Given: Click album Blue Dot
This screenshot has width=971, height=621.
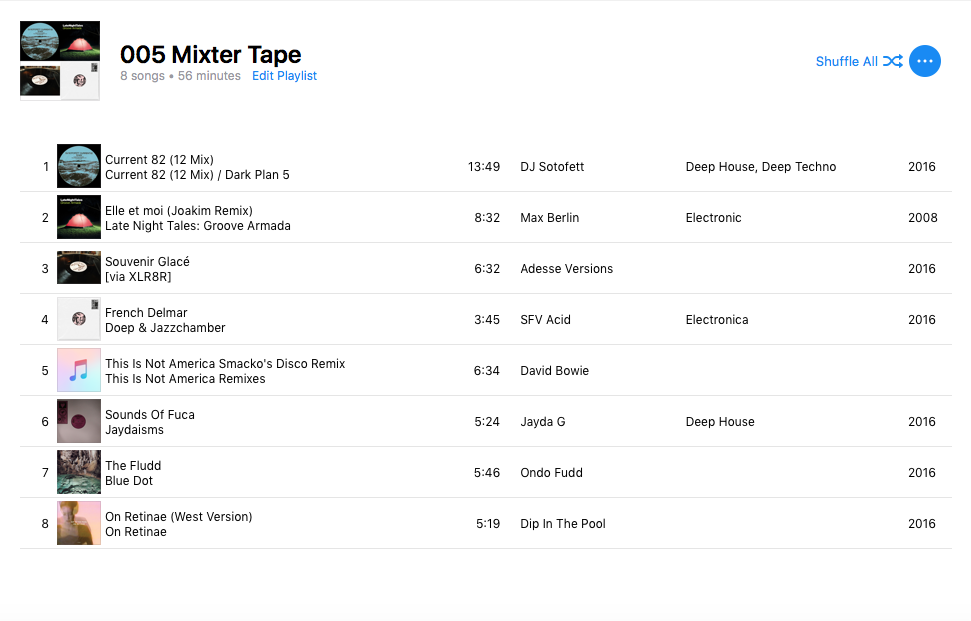Looking at the screenshot, I should (x=129, y=480).
